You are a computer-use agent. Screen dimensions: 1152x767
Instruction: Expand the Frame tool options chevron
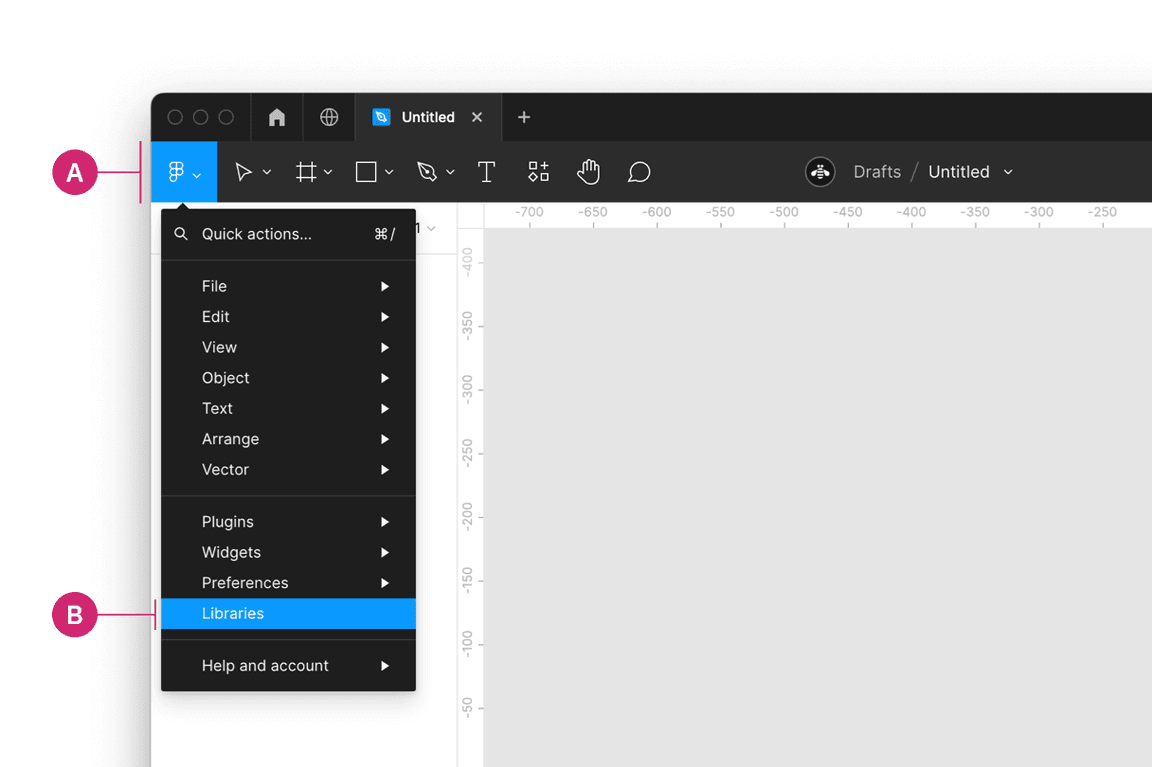[x=328, y=172]
